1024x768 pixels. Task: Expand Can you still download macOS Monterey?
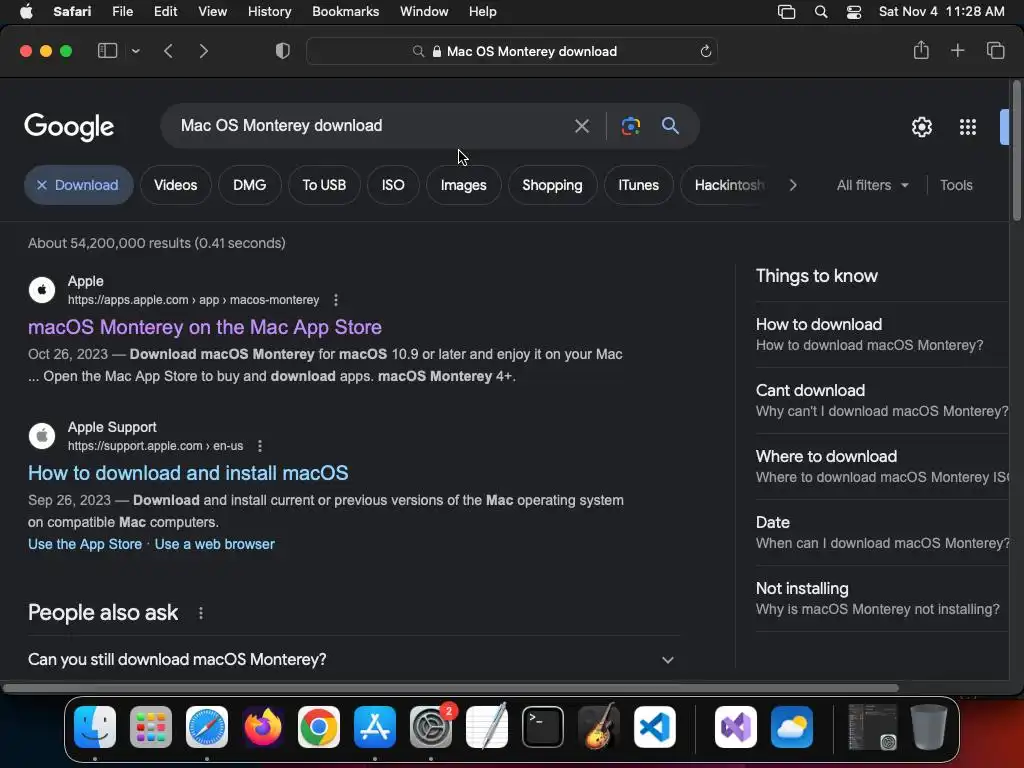353,659
